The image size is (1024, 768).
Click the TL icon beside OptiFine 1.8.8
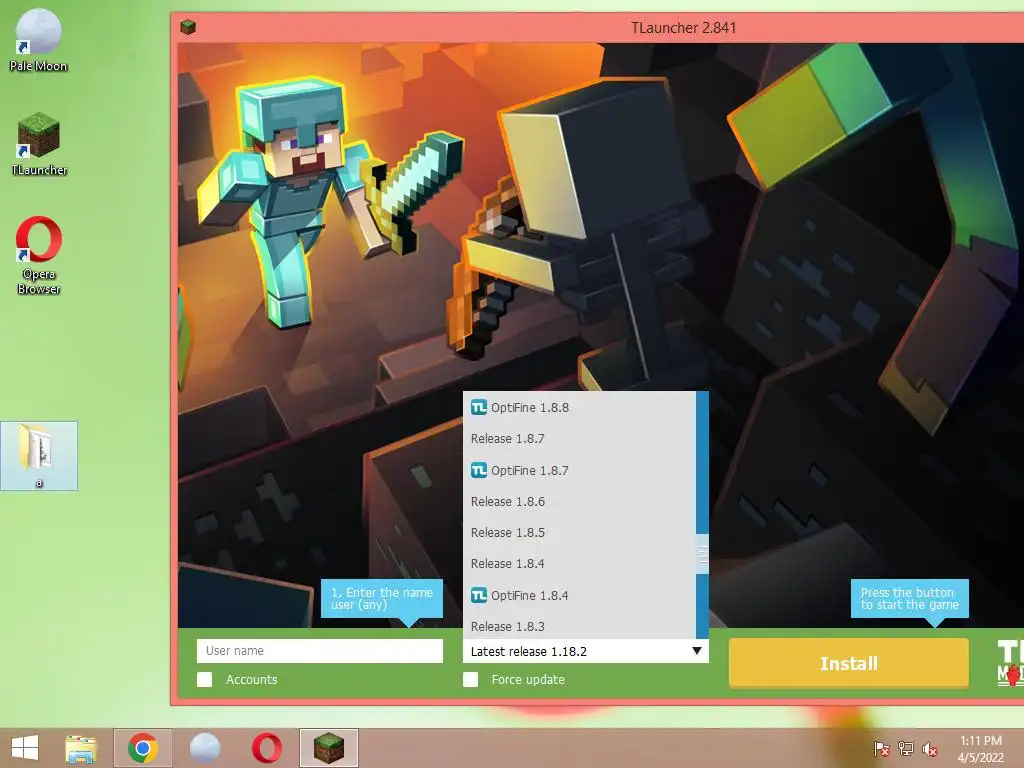tap(479, 408)
